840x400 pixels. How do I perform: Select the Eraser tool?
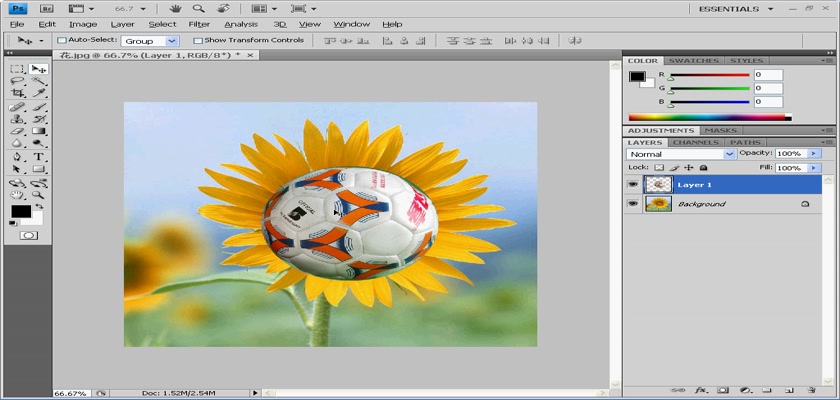(x=18, y=131)
